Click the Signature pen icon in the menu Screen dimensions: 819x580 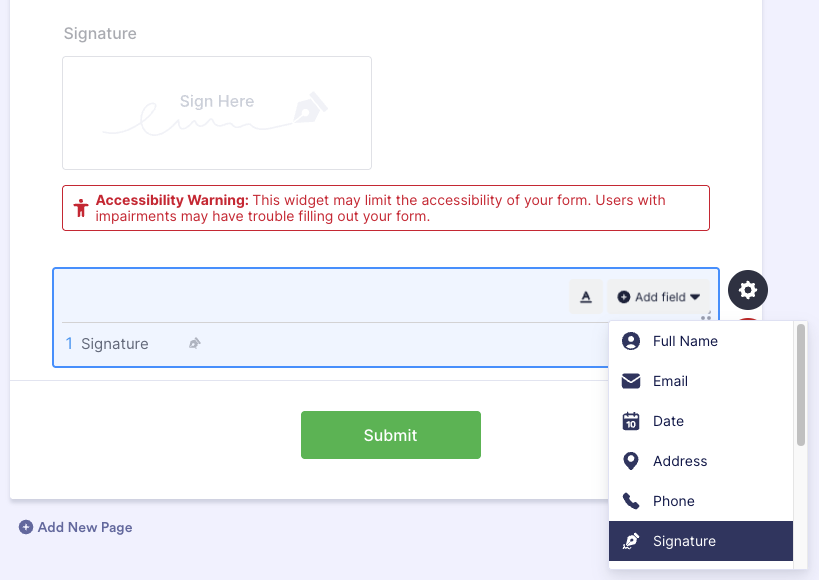pyautogui.click(x=629, y=541)
